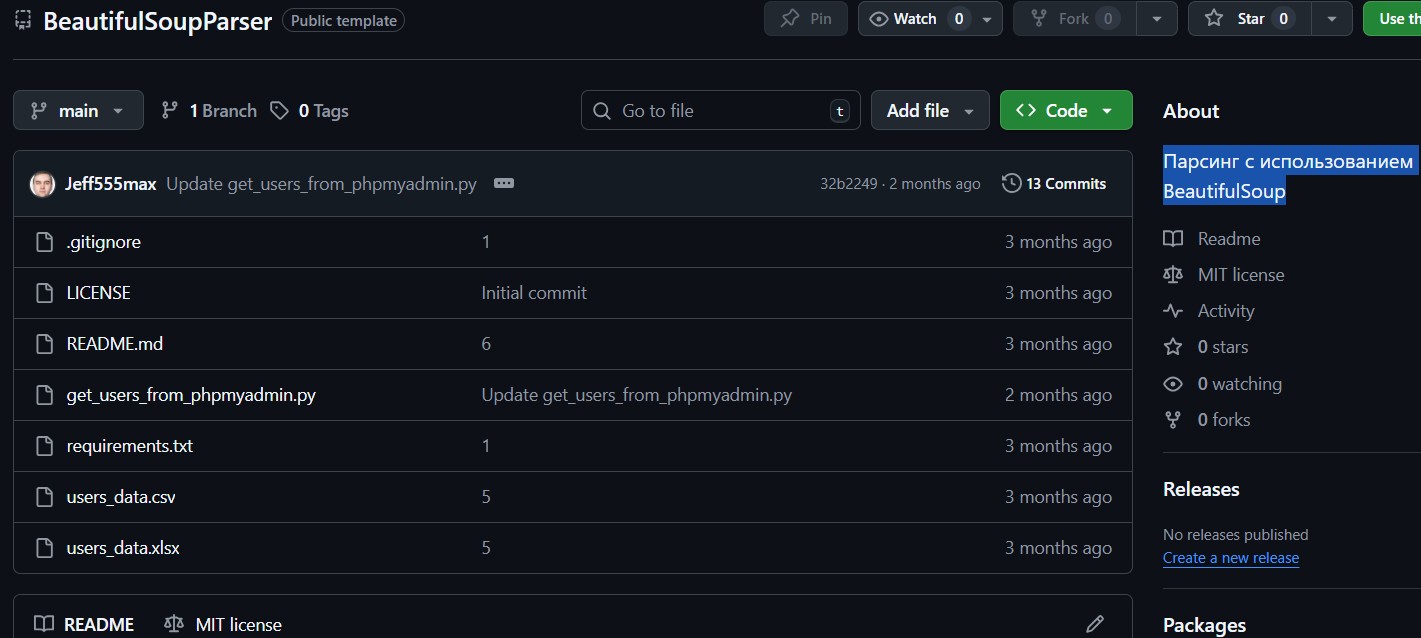Open commit message 5 for users_data.xlsx

click(486, 548)
